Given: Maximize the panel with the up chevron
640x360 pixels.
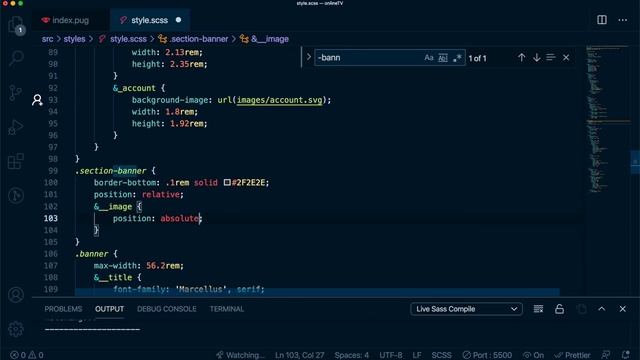Looking at the screenshot, I should click(602, 309).
